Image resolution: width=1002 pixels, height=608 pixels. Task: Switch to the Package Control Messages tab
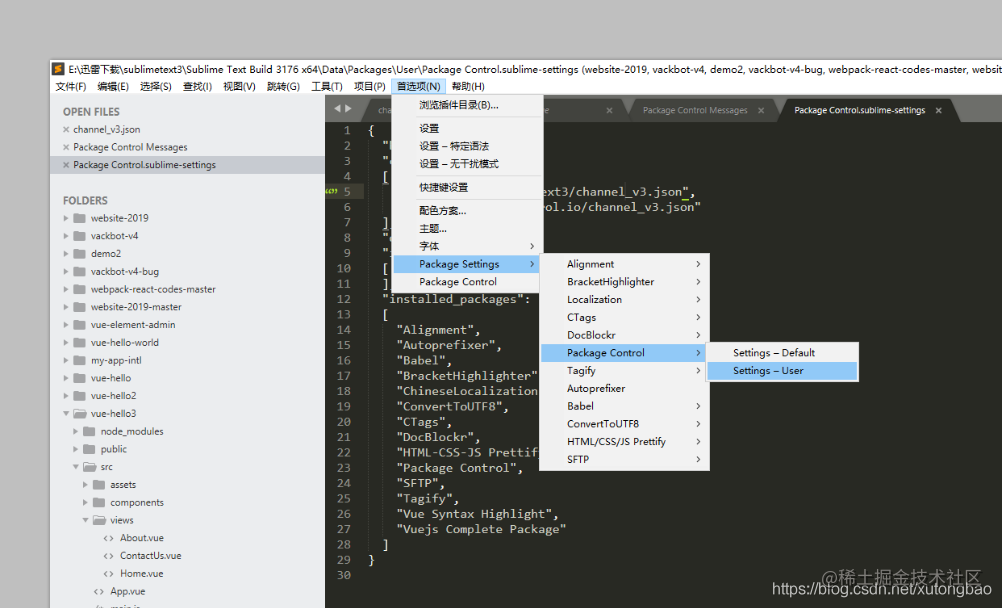pos(695,111)
